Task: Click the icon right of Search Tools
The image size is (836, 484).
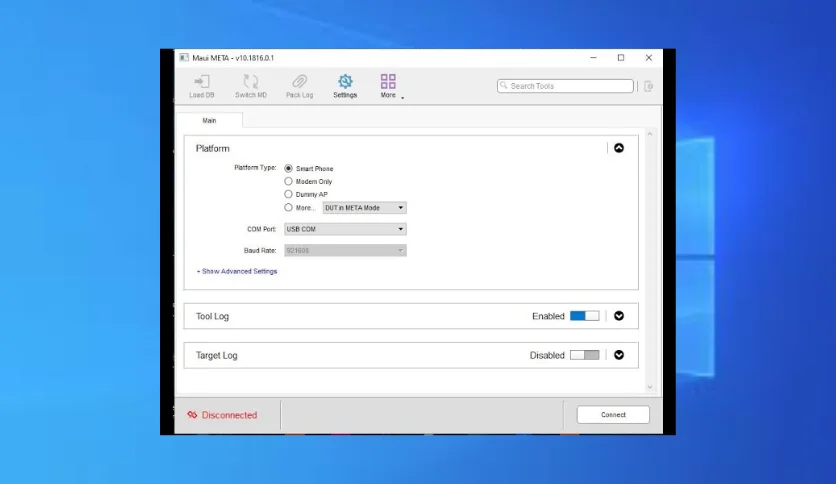Action: coord(648,86)
